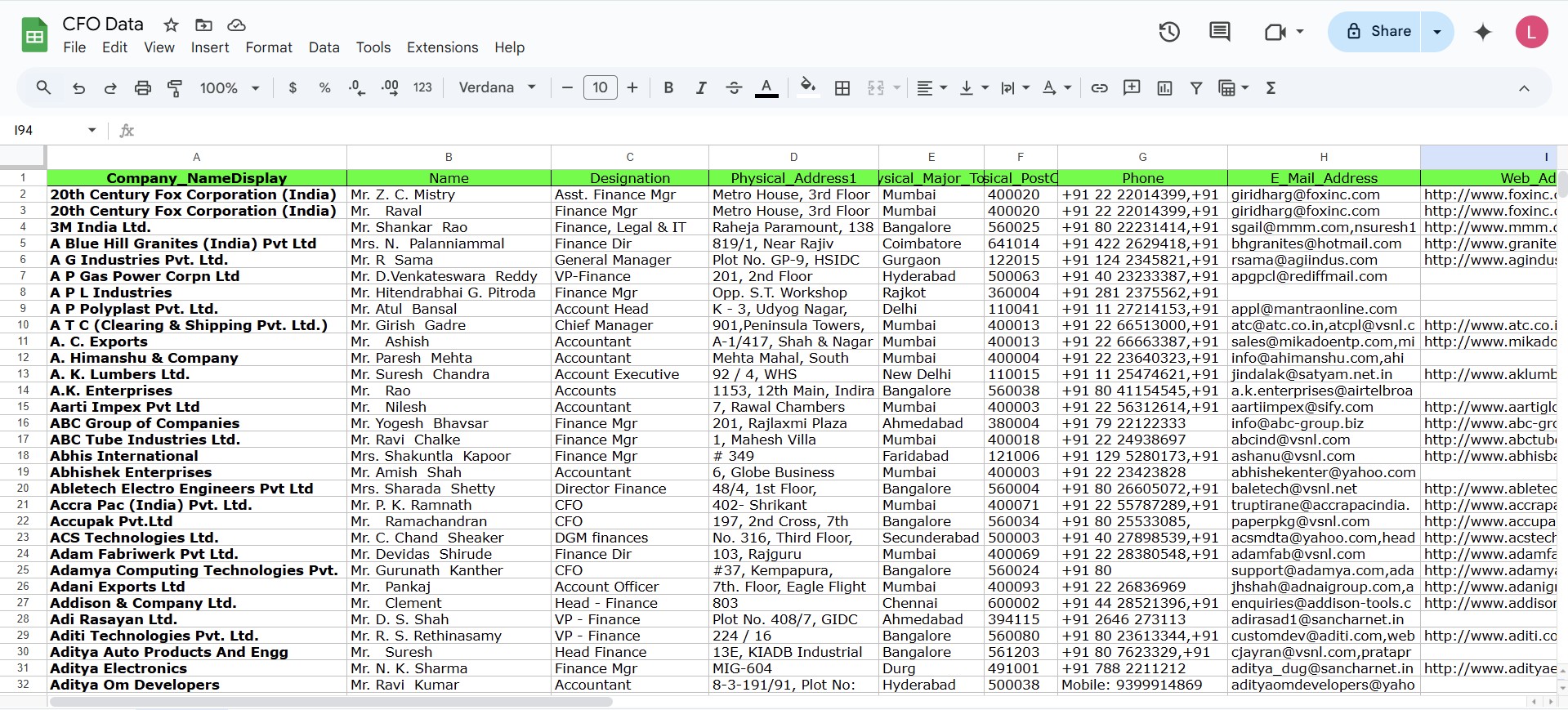The image size is (1568, 710).
Task: Open the filter views dropdown
Action: pyautogui.click(x=1234, y=87)
